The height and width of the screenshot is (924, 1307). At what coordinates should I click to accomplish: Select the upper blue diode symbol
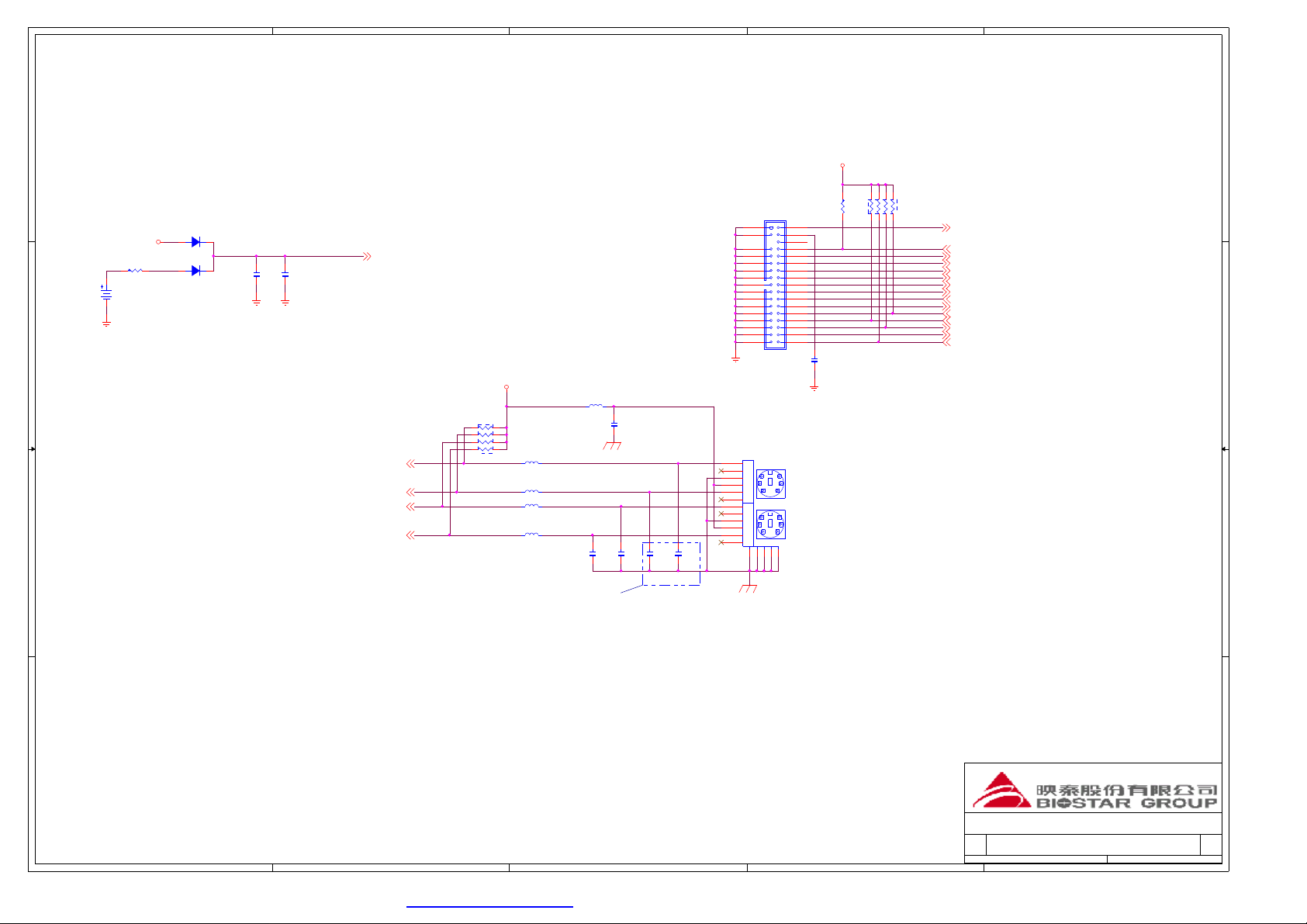196,242
